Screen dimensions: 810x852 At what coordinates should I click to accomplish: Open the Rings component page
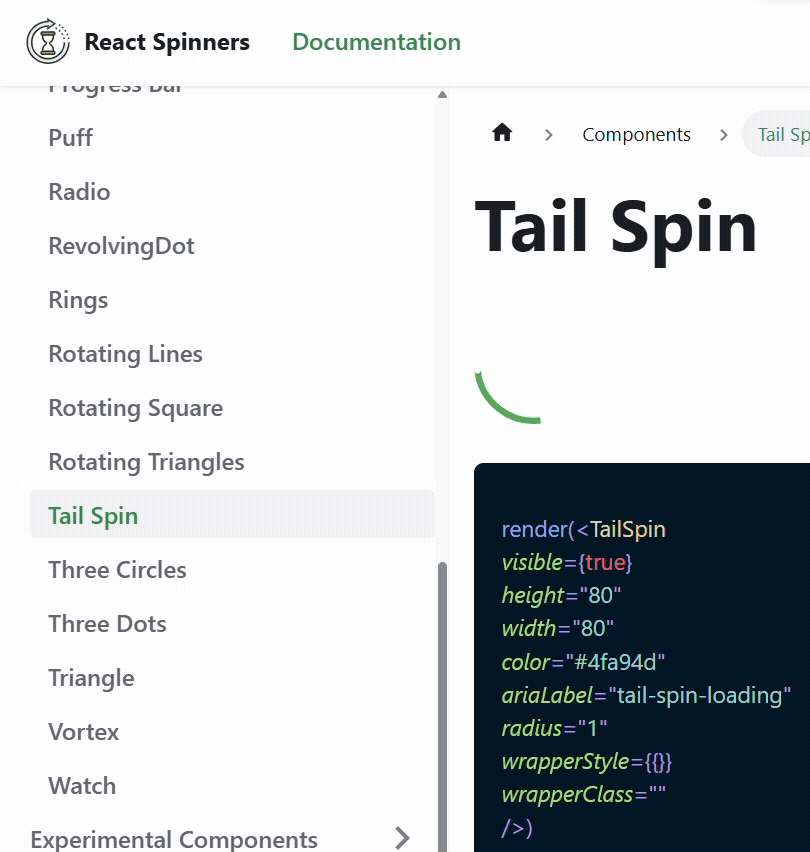78,300
